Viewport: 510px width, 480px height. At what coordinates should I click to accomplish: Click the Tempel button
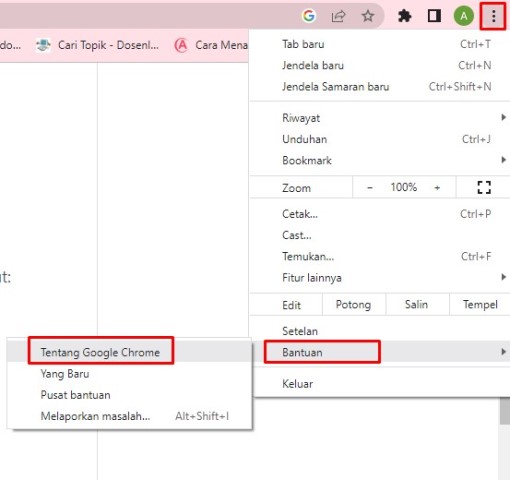pyautogui.click(x=480, y=304)
